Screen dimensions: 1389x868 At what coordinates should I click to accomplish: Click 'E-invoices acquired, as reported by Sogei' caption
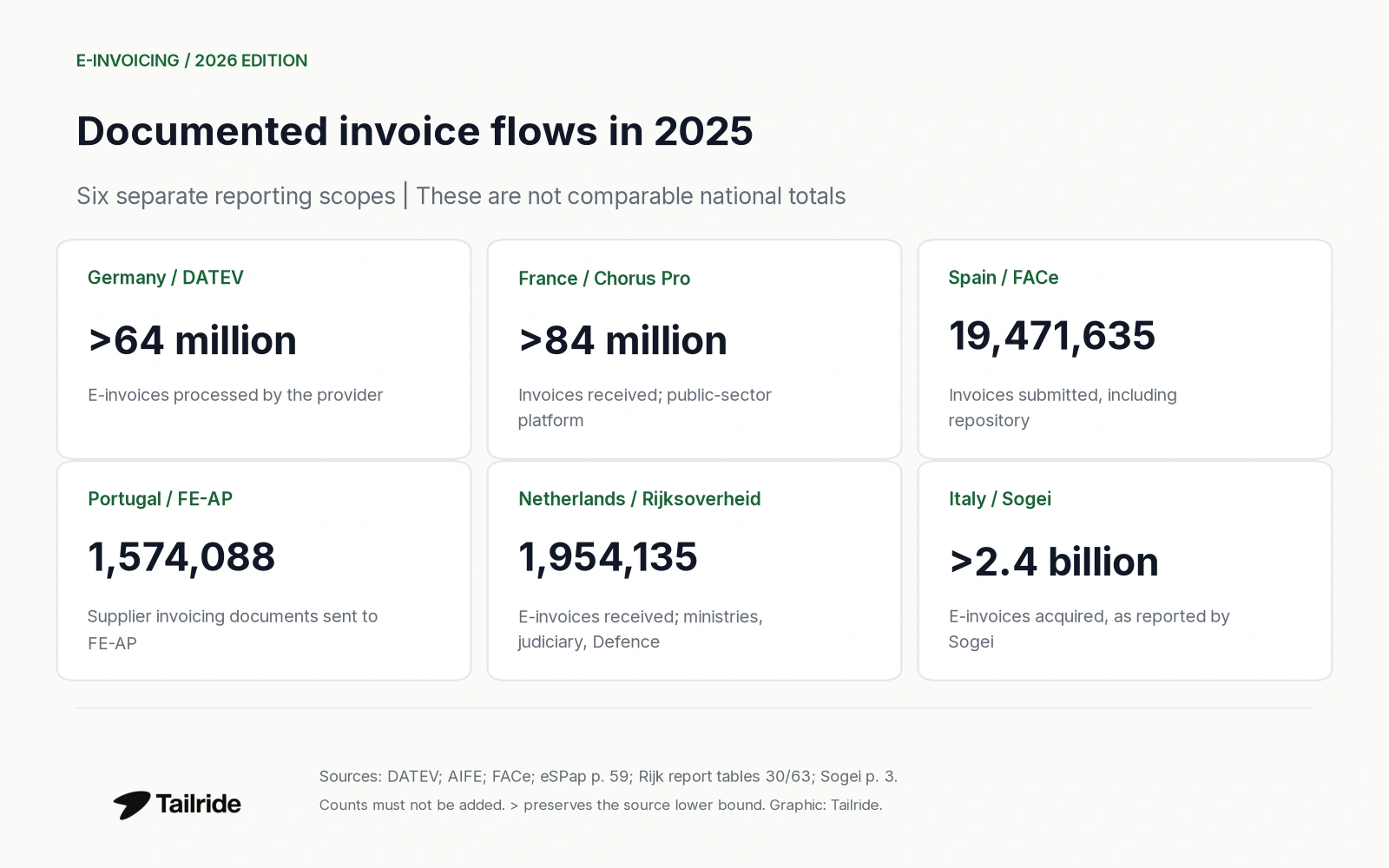pyautogui.click(x=1089, y=629)
